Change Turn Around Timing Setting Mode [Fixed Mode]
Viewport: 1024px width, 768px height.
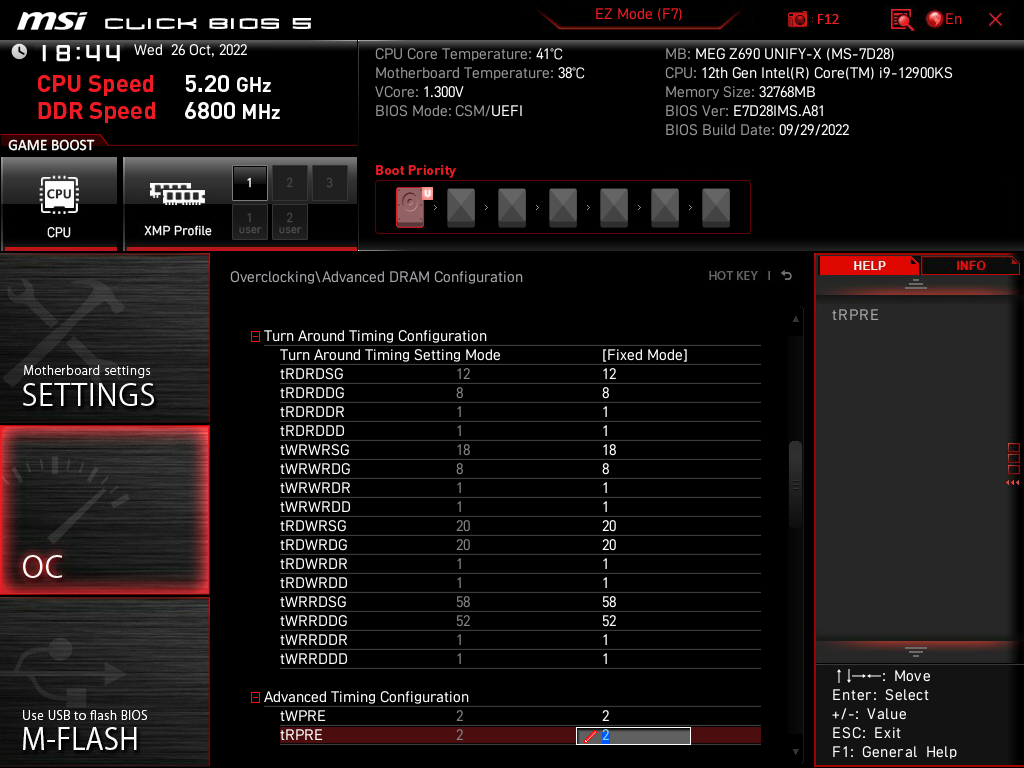(645, 355)
